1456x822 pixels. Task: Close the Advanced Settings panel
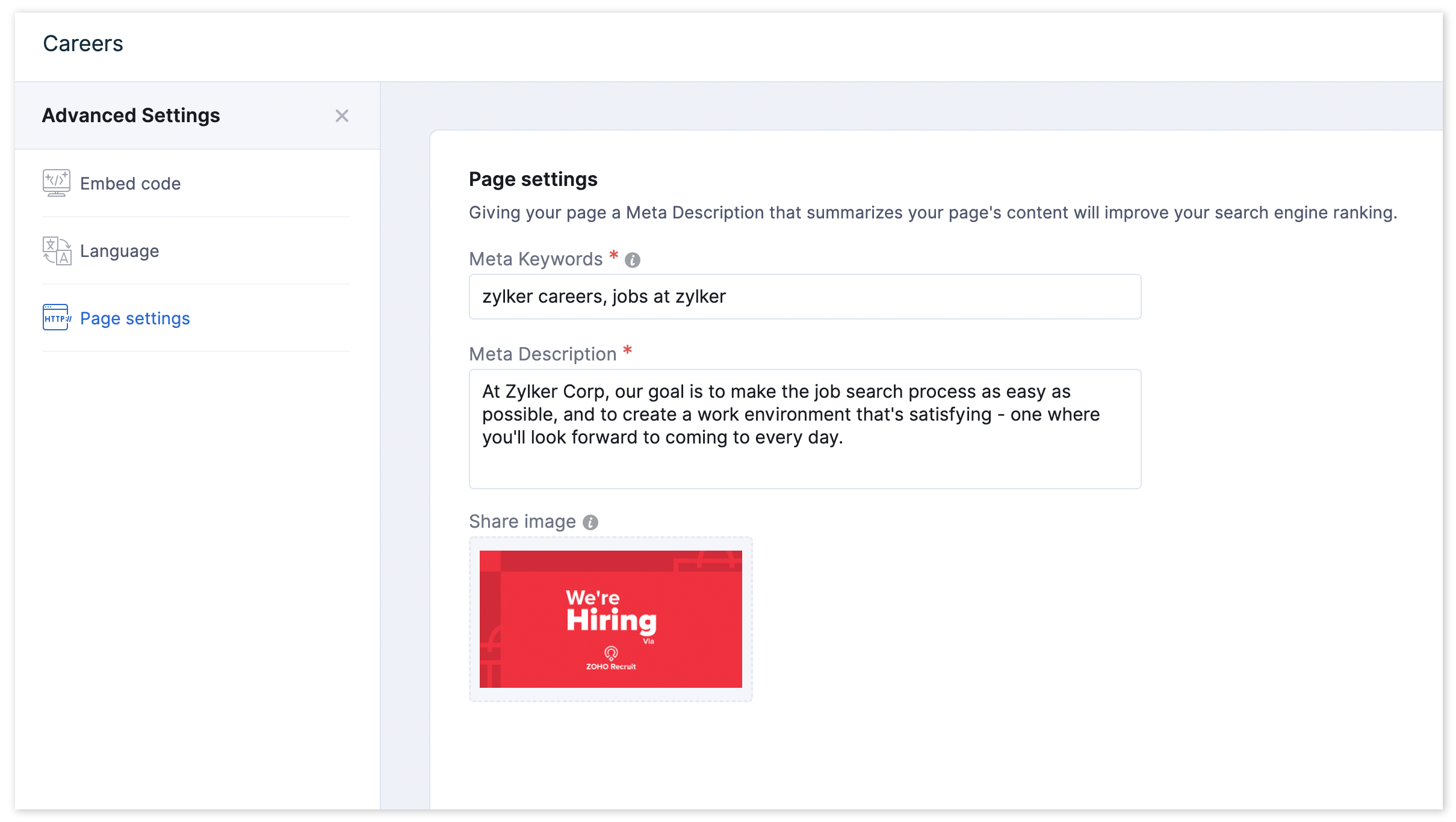(x=342, y=116)
